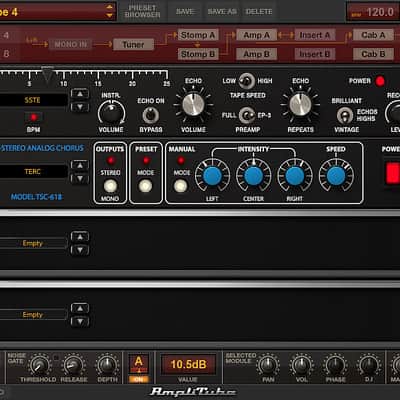Click the Center intensity blue knob
This screenshot has width=400, height=400.
point(254,176)
